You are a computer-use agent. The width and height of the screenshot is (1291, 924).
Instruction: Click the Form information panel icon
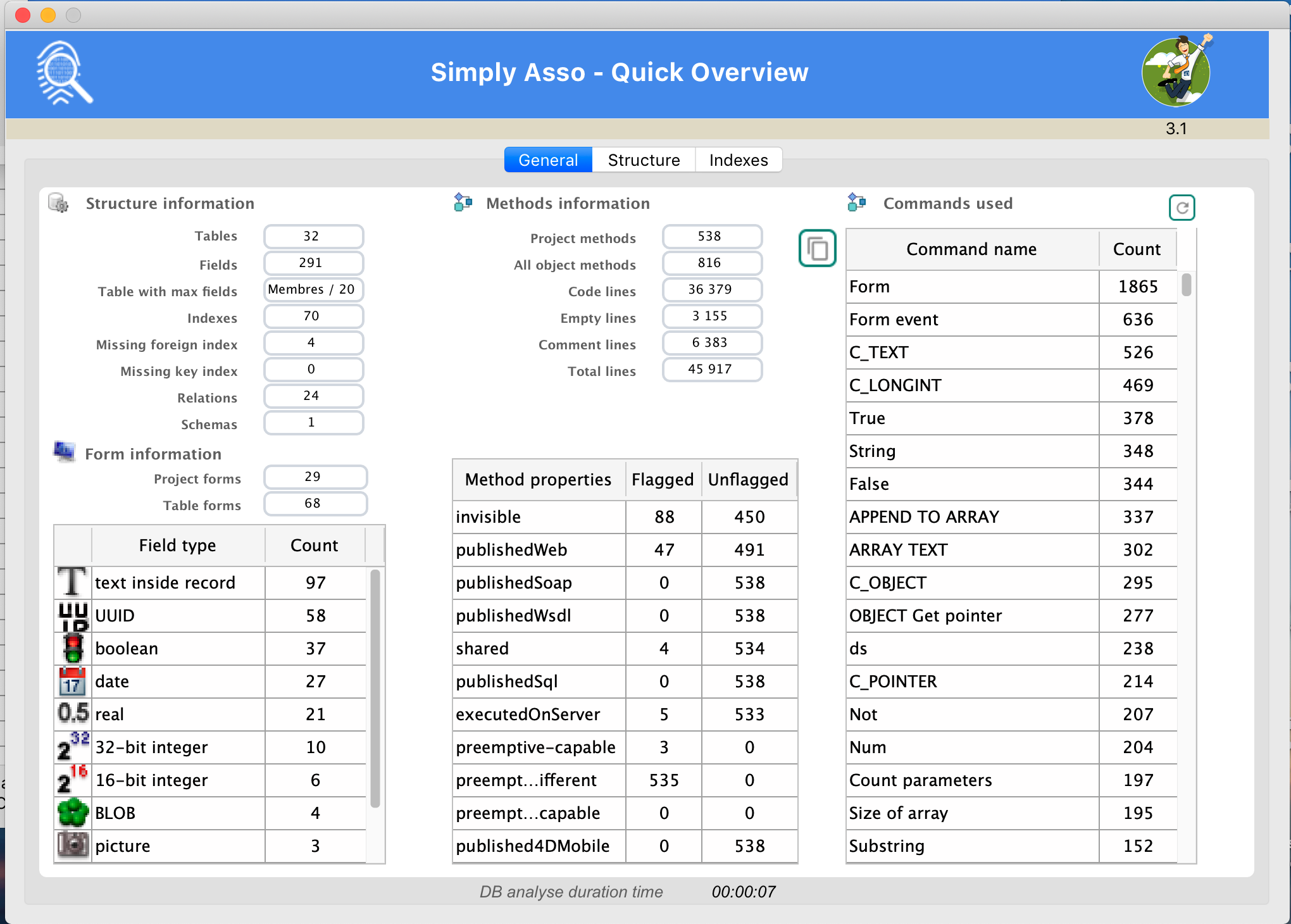point(63,451)
